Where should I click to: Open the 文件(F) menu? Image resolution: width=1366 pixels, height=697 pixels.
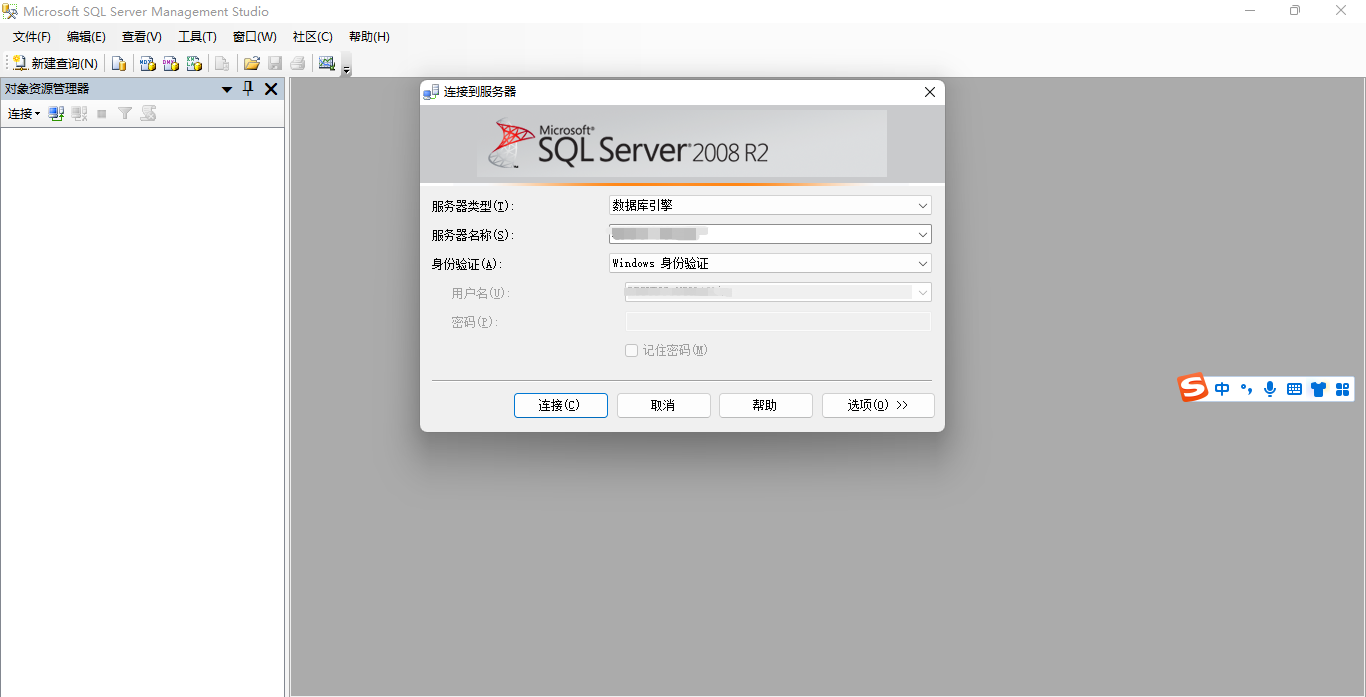(x=32, y=37)
